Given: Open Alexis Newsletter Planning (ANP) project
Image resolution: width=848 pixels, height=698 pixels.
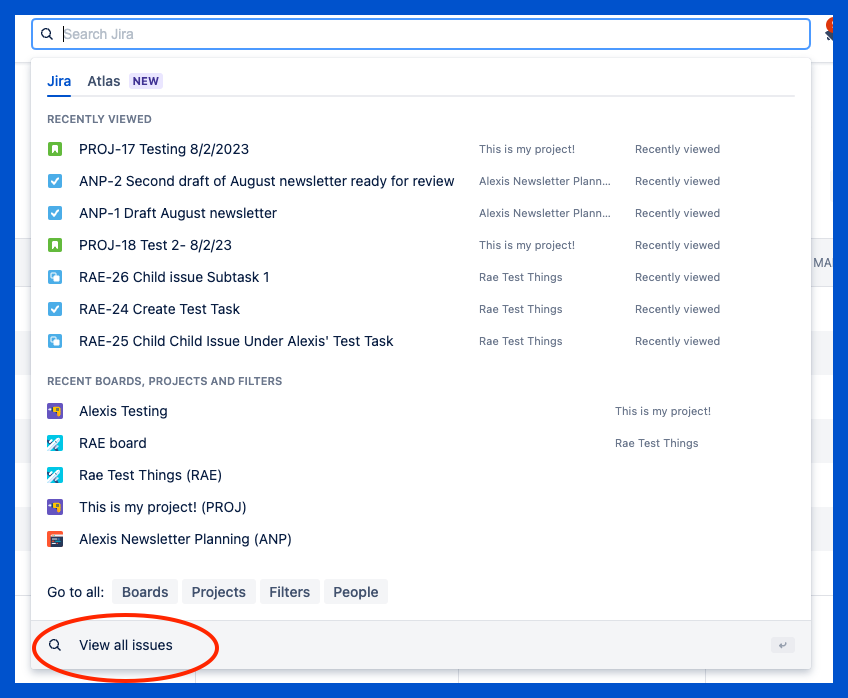Looking at the screenshot, I should point(186,539).
